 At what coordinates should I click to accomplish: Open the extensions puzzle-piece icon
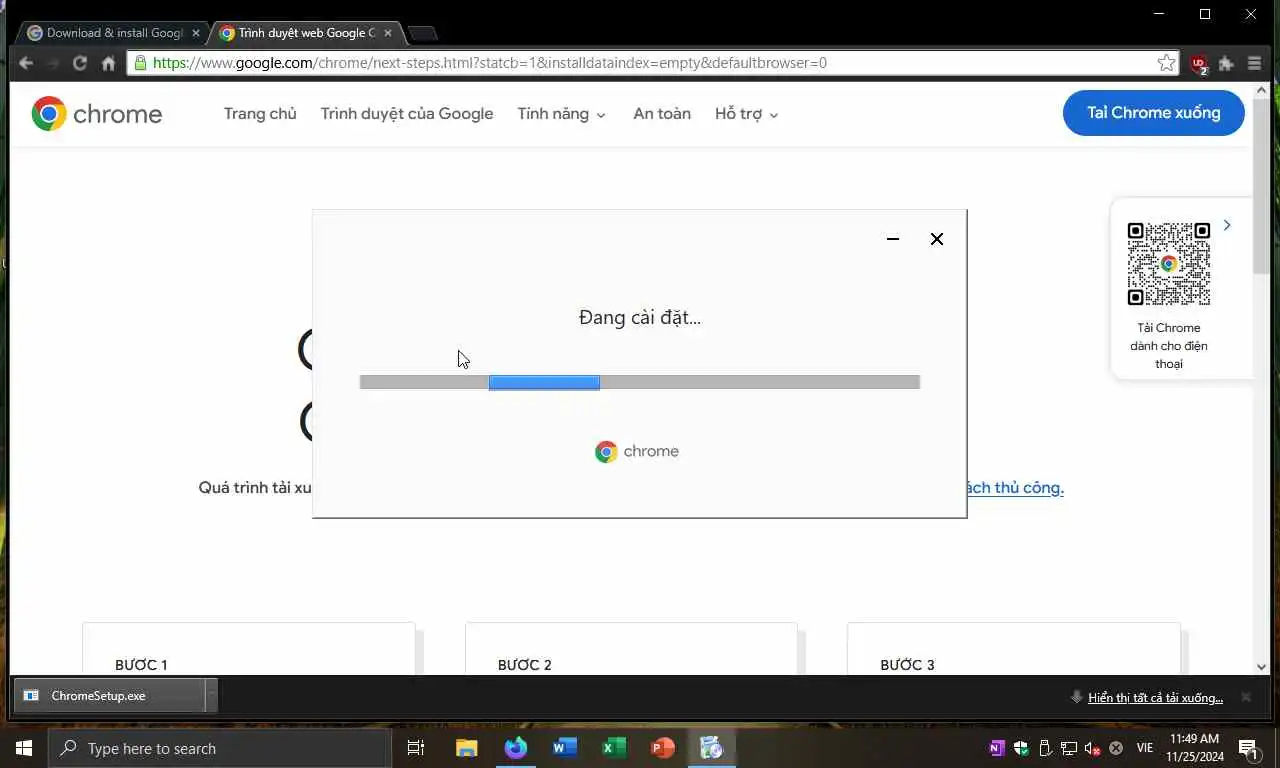coord(1226,63)
